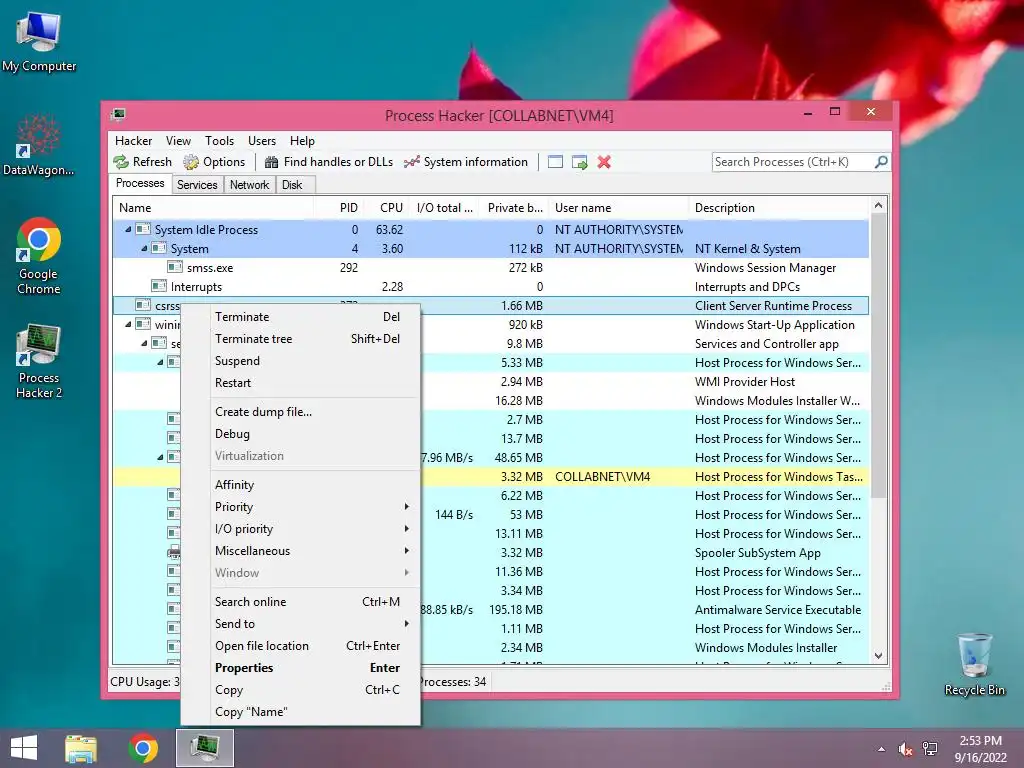Open the I/O priority submenu
The width and height of the screenshot is (1024, 768).
[x=313, y=529]
